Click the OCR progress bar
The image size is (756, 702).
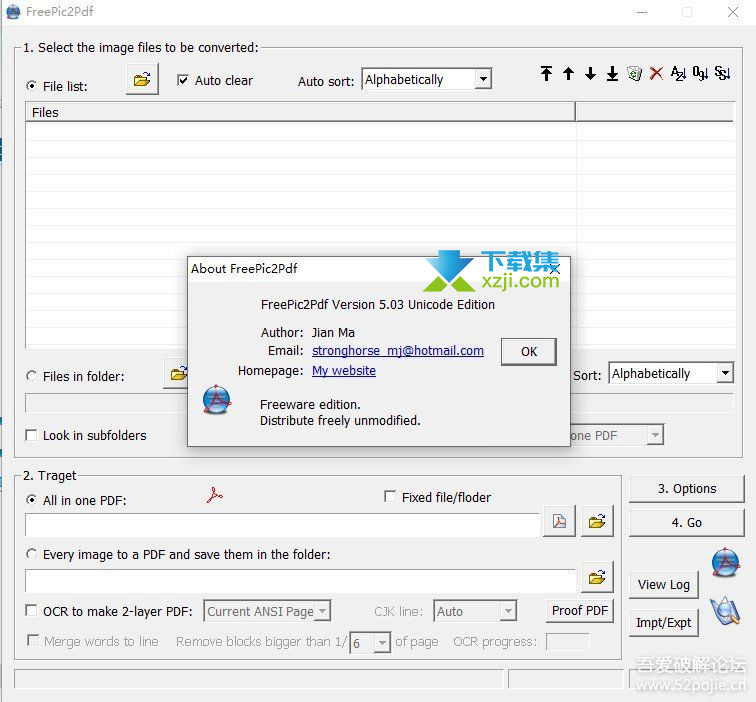tap(567, 642)
